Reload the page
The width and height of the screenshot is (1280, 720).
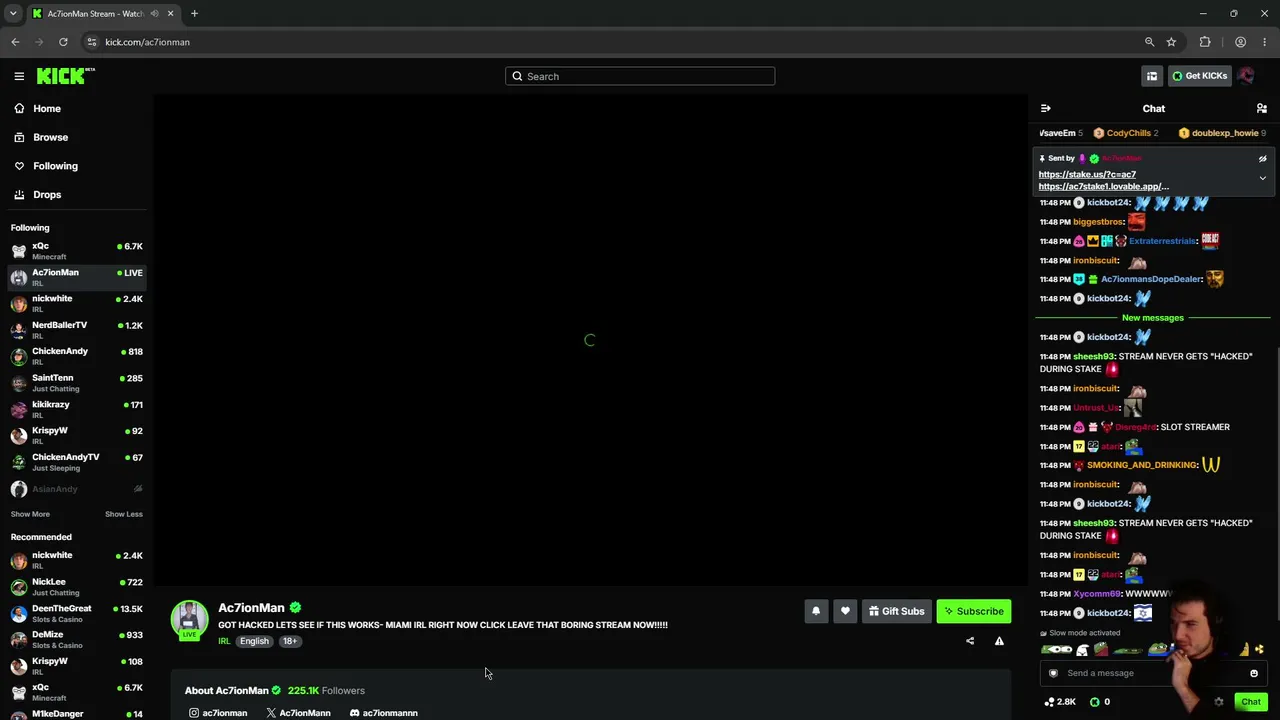pos(63,42)
